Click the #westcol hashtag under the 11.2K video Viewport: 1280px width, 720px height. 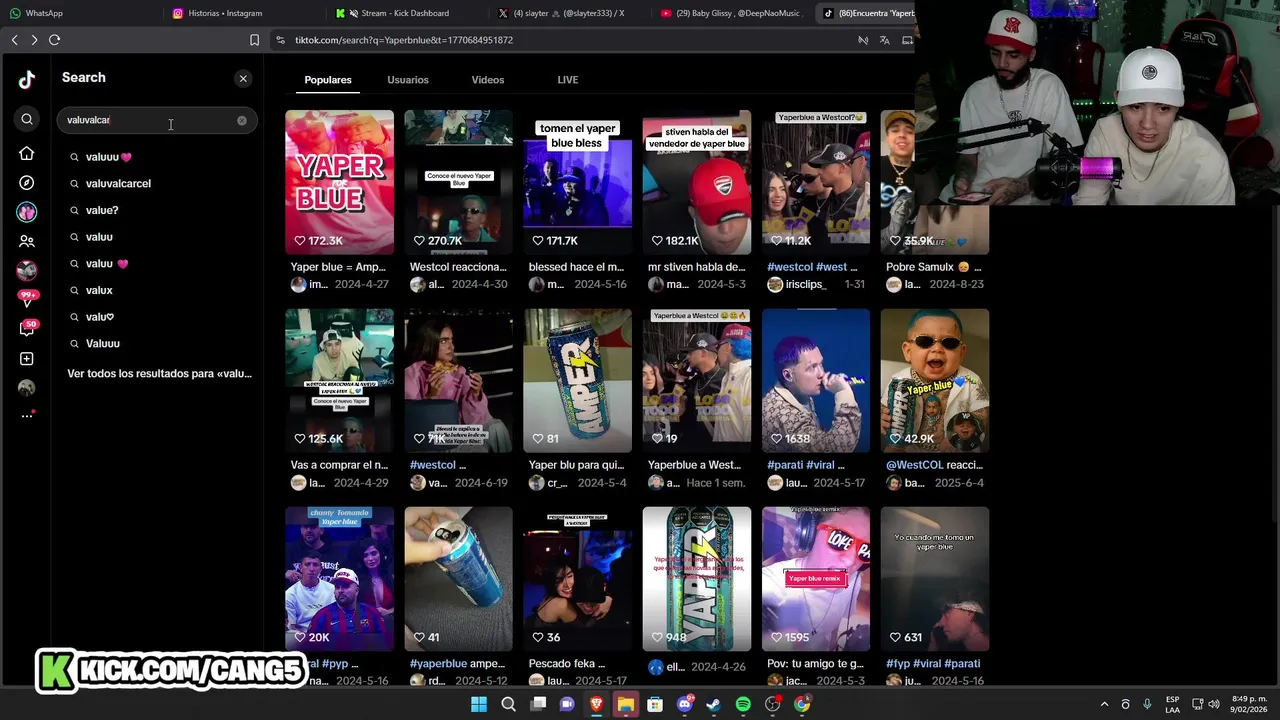click(x=790, y=267)
